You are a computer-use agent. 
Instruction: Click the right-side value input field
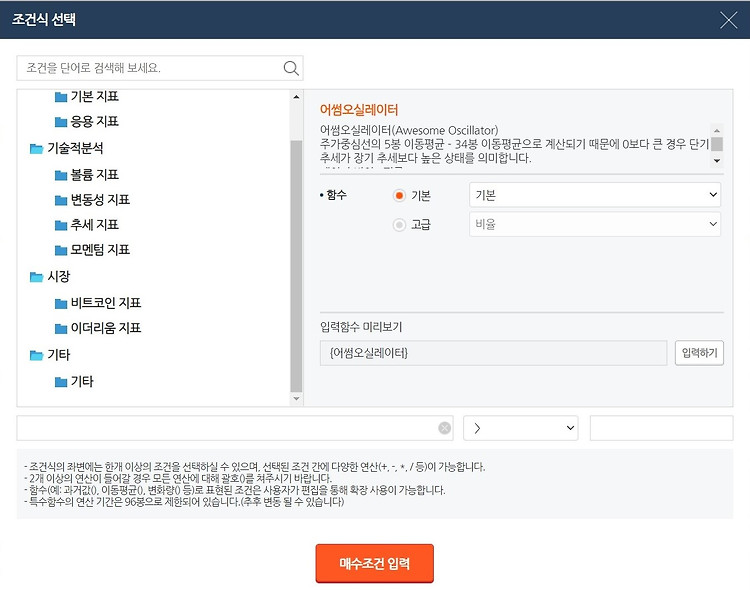click(x=661, y=428)
